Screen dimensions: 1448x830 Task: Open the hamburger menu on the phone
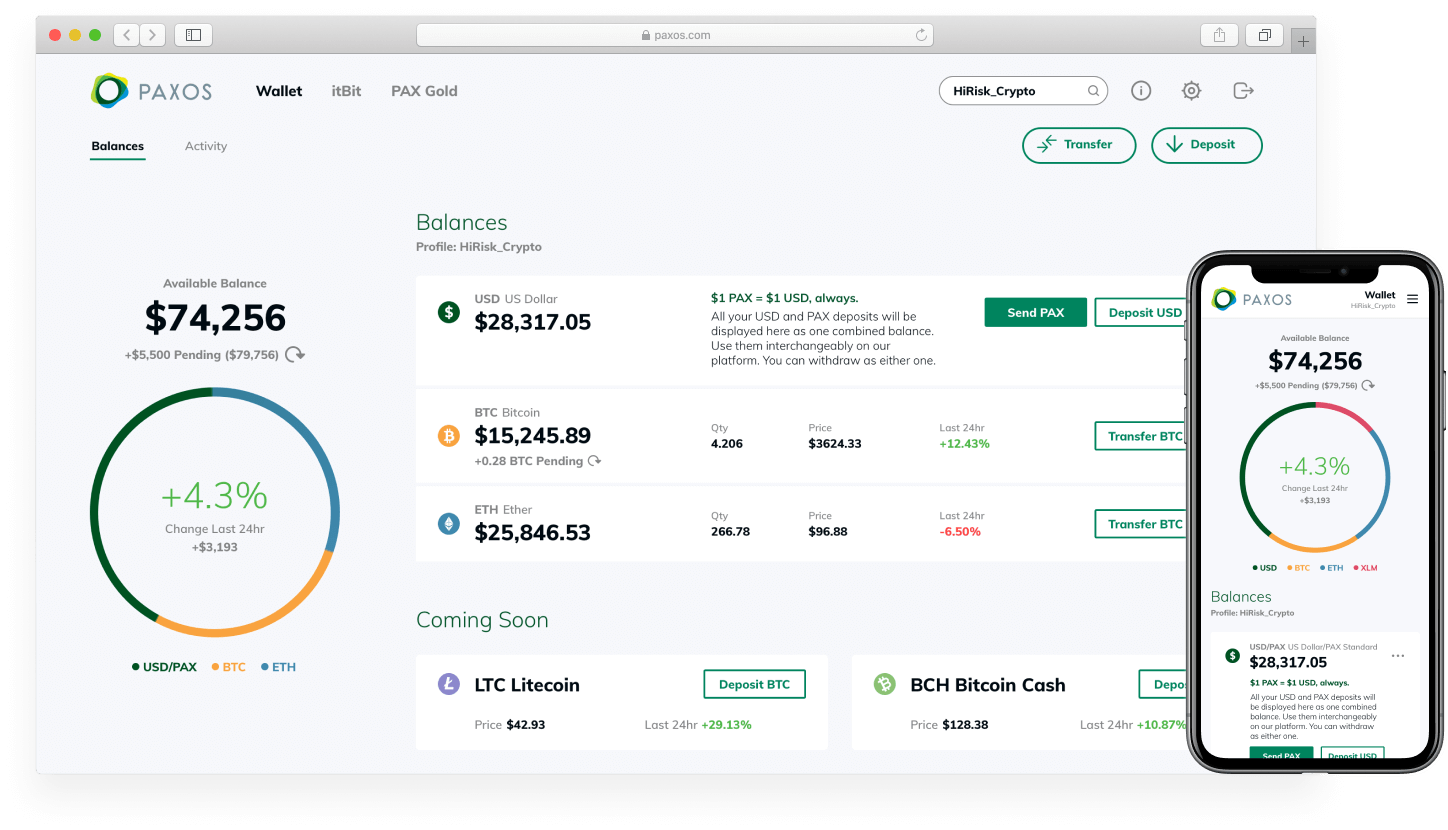click(1412, 299)
